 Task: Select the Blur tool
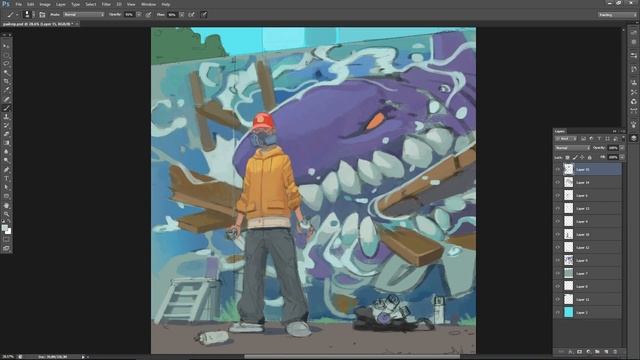(x=6, y=152)
